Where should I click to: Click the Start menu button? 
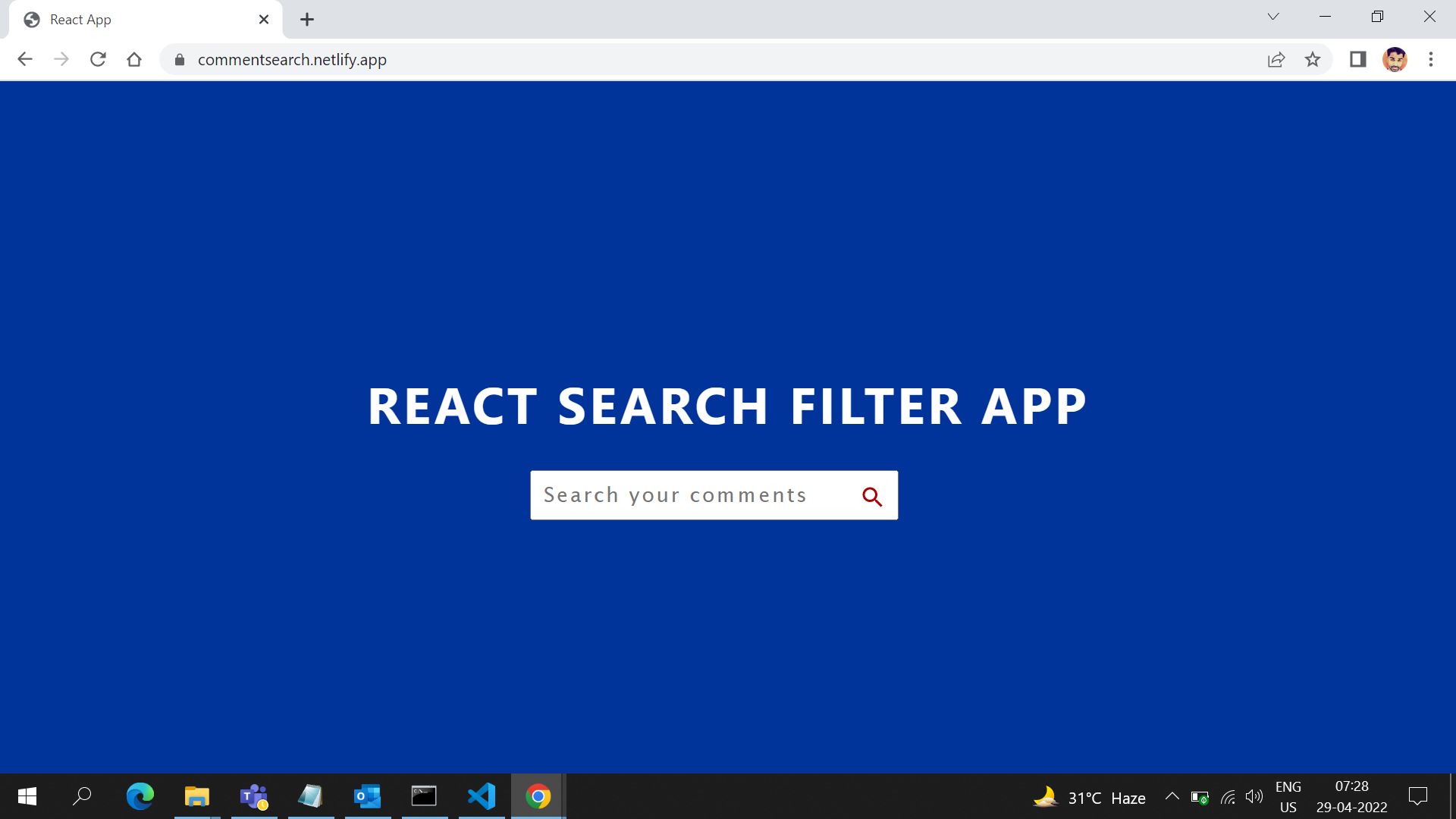click(x=27, y=796)
